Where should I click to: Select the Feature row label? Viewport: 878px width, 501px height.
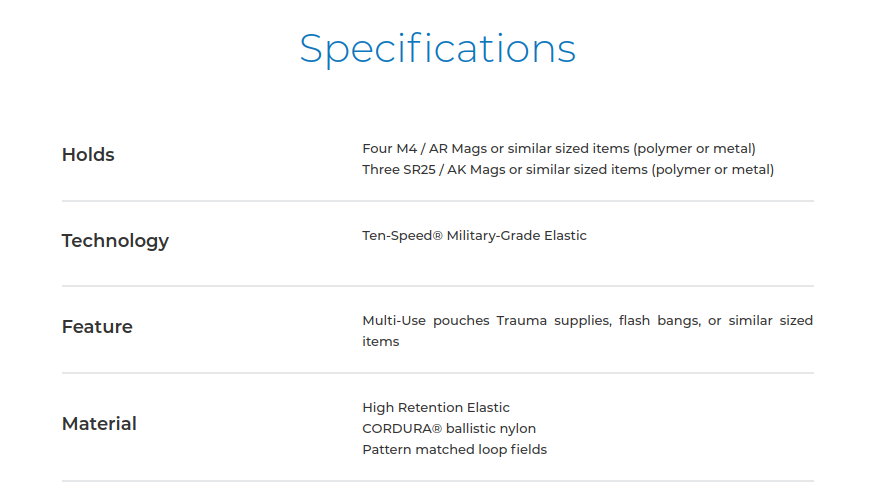[97, 327]
